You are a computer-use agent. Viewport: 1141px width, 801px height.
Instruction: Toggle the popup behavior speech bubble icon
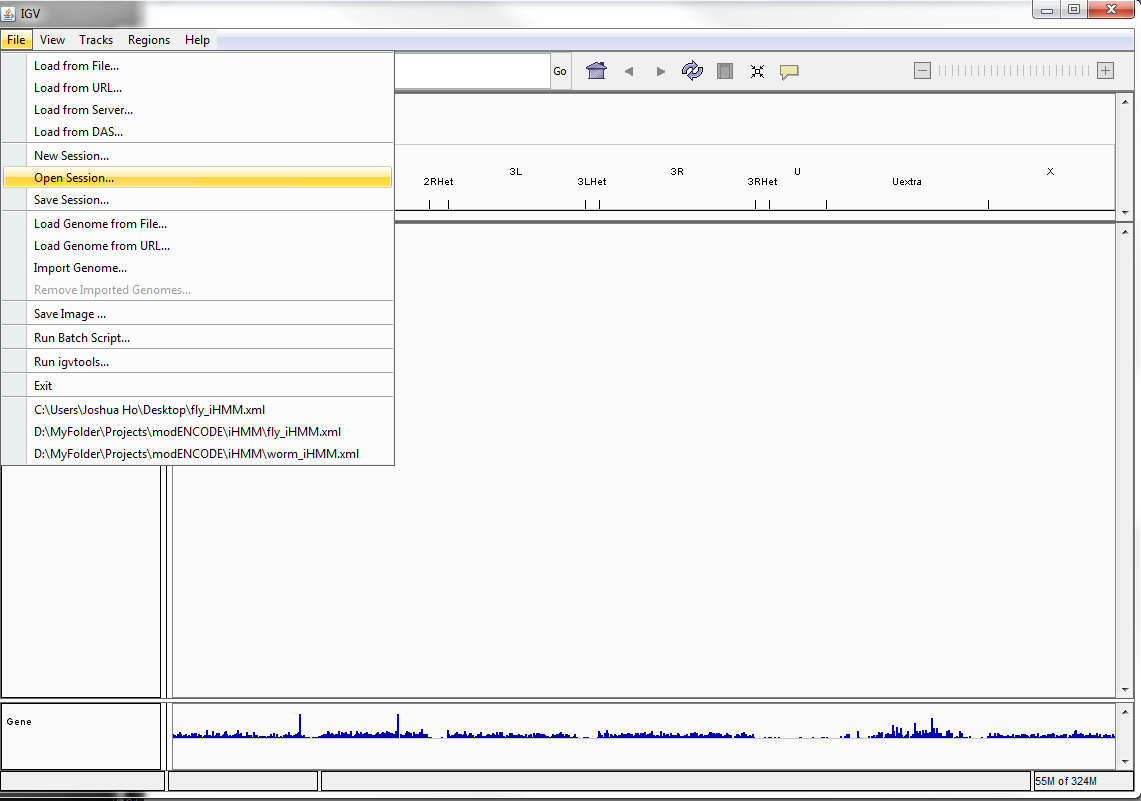tap(789, 71)
